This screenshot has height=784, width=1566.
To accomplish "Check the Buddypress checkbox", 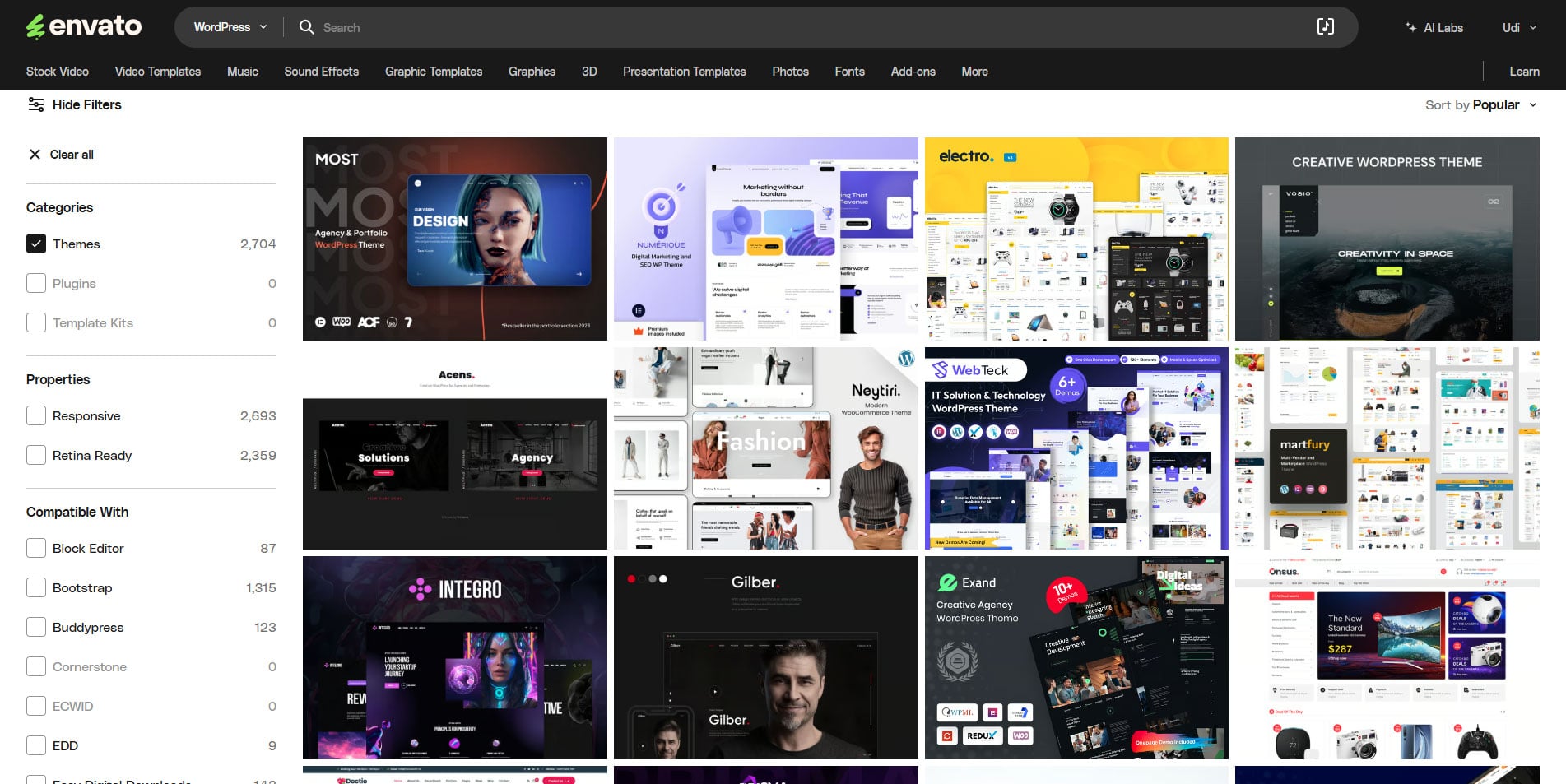I will click(36, 627).
